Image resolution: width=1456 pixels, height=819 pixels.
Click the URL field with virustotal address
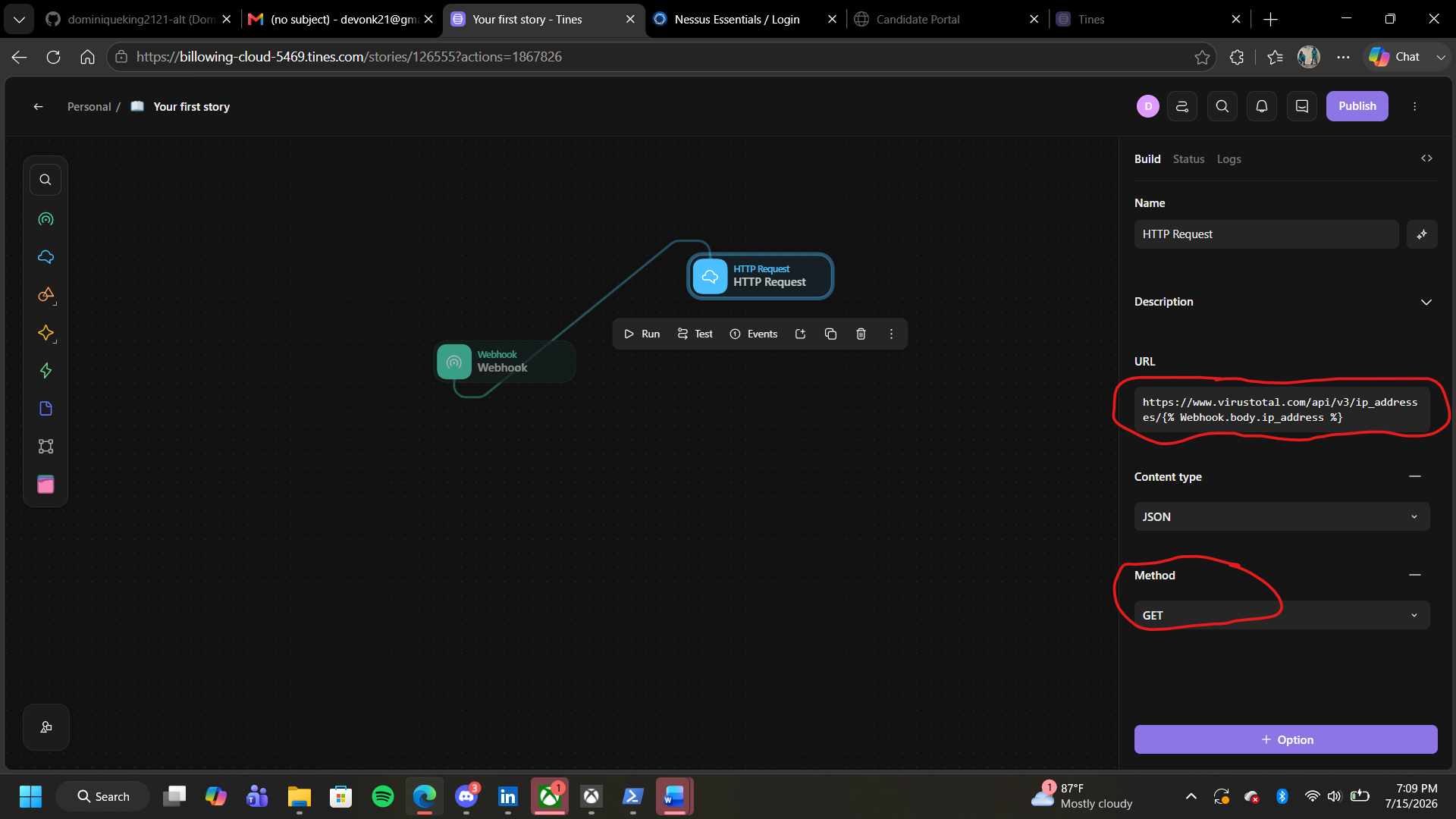[x=1282, y=409]
